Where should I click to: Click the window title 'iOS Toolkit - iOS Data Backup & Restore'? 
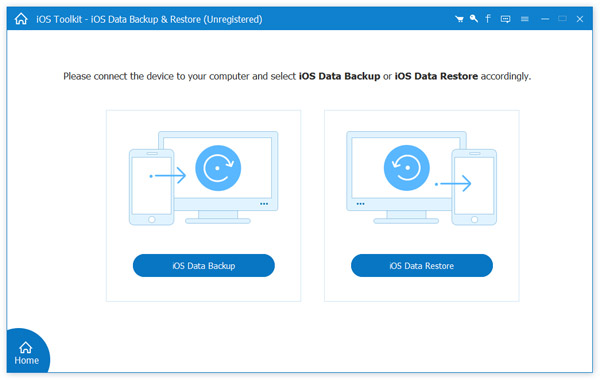[149, 19]
